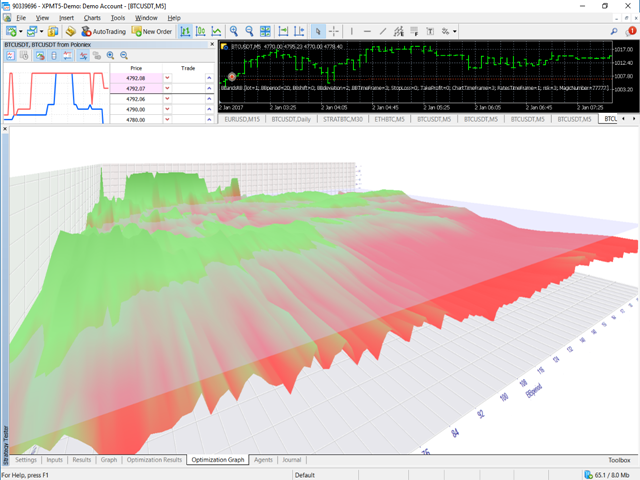Select the horizontal line drawing tool
The image size is (640, 480).
coord(367,31)
